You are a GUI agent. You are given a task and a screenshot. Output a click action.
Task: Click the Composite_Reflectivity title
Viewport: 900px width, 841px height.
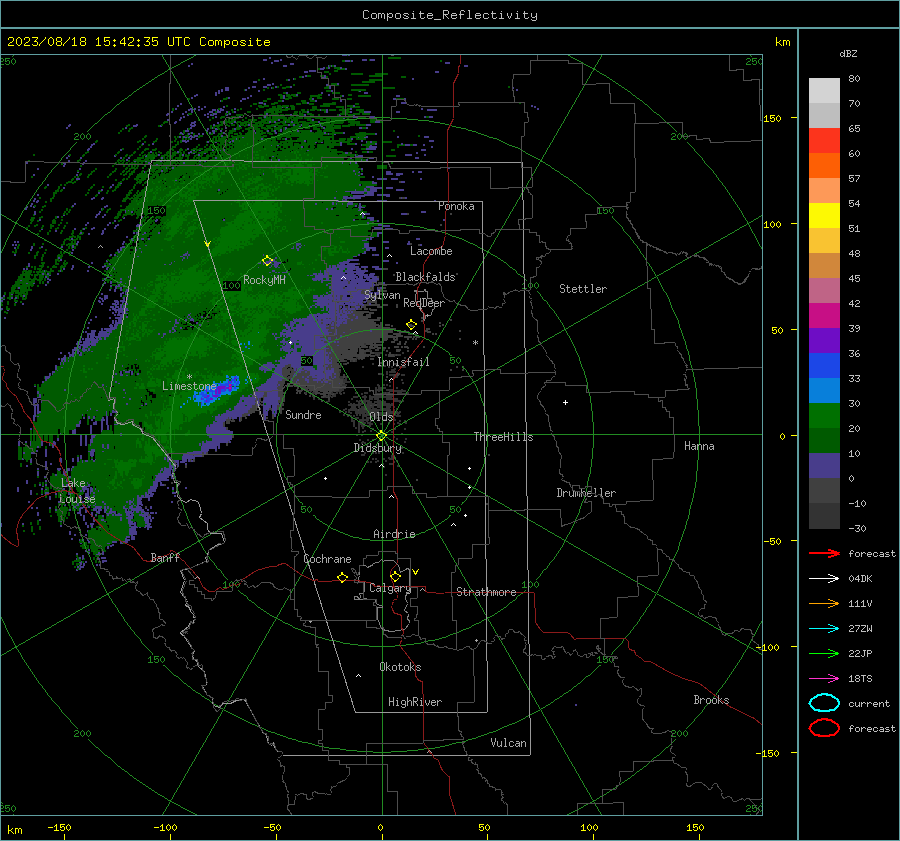point(449,15)
